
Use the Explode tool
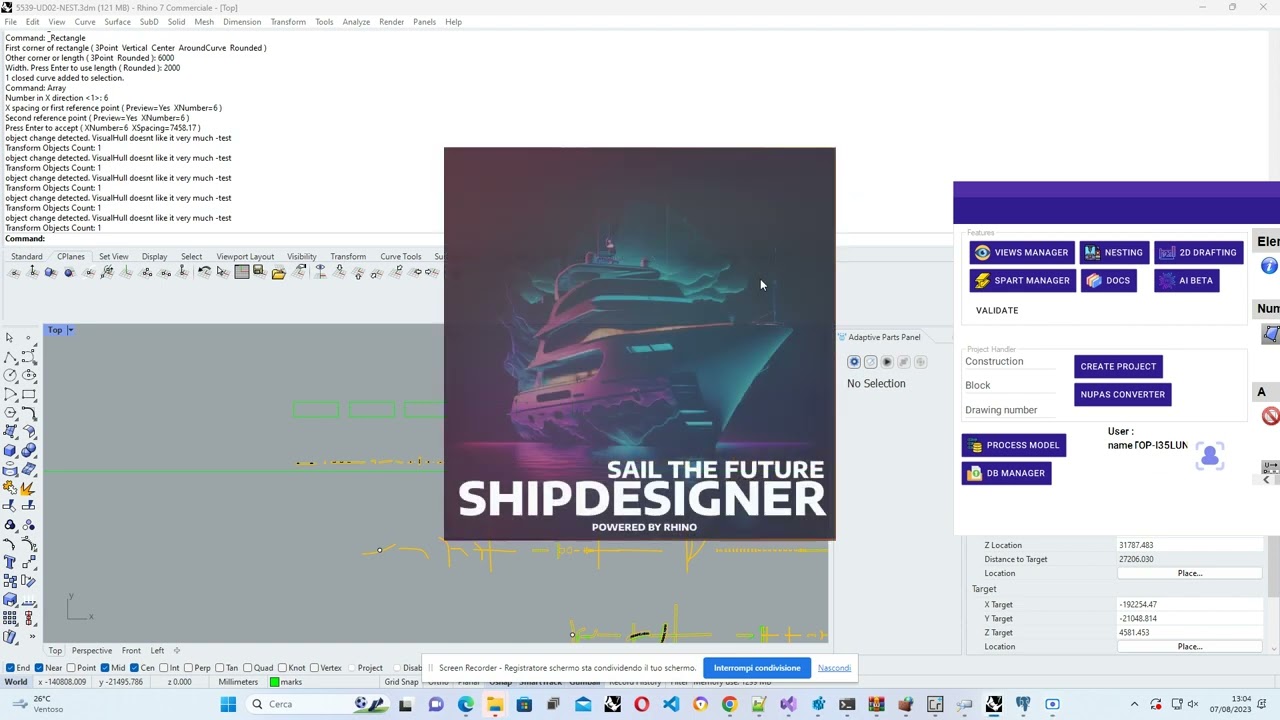click(x=28, y=488)
